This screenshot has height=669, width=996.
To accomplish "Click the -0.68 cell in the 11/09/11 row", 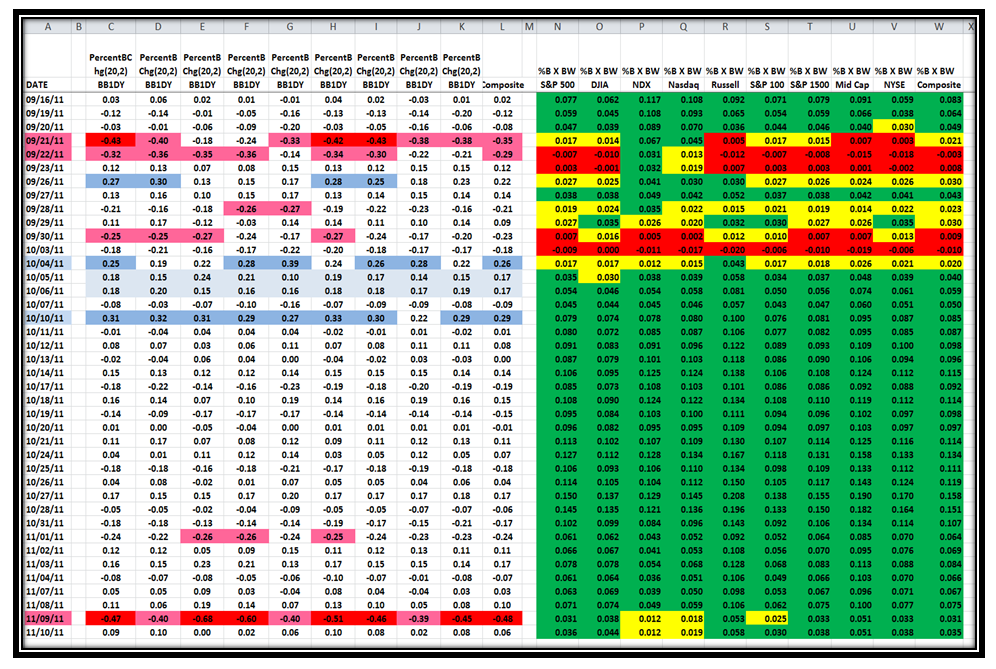I will point(202,619).
